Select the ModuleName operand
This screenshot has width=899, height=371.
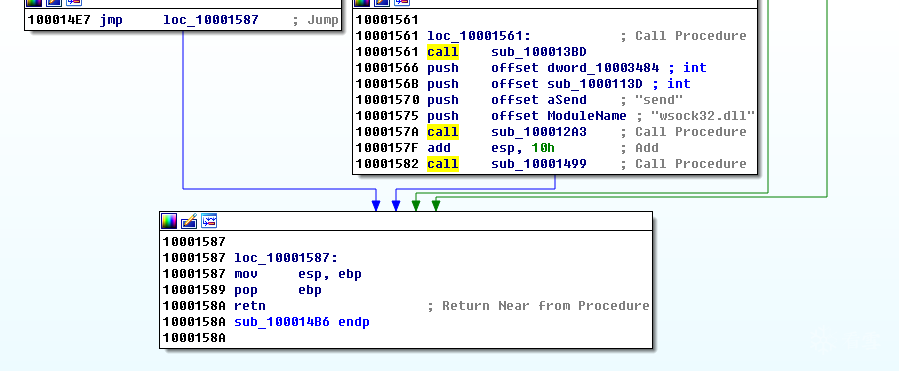(x=587, y=116)
